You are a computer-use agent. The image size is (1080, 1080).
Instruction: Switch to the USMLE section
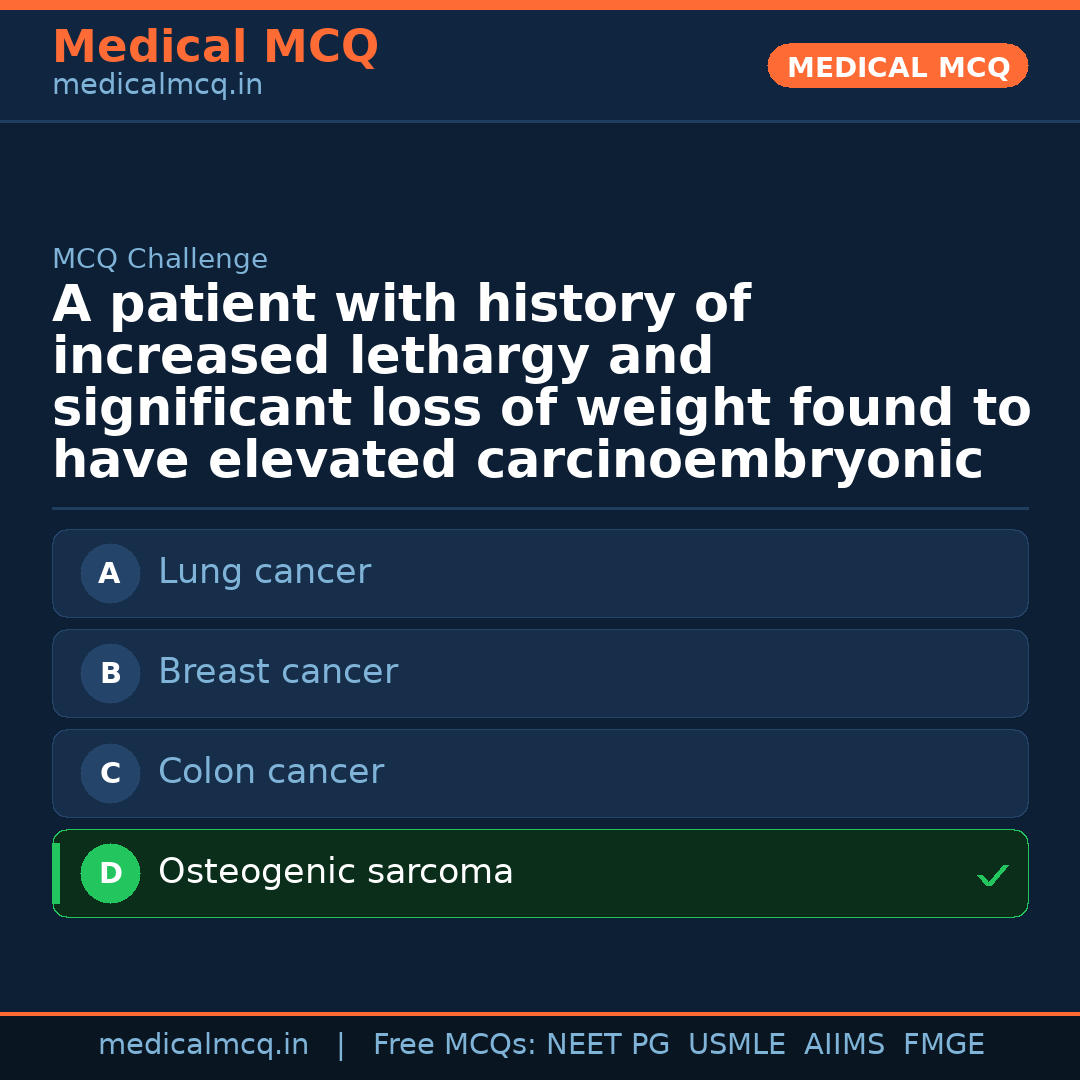tap(737, 1043)
